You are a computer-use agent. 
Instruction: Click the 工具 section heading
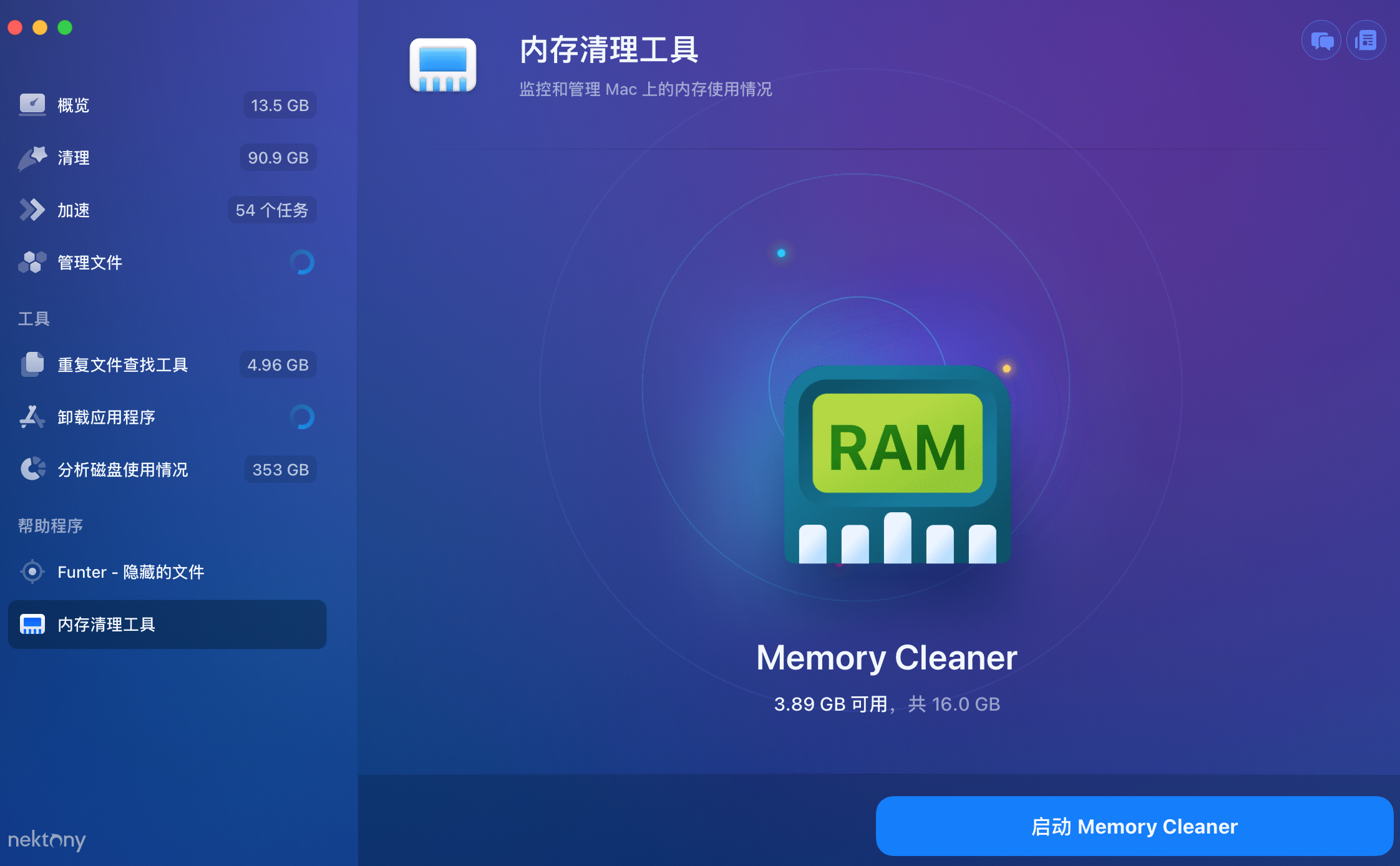[34, 319]
